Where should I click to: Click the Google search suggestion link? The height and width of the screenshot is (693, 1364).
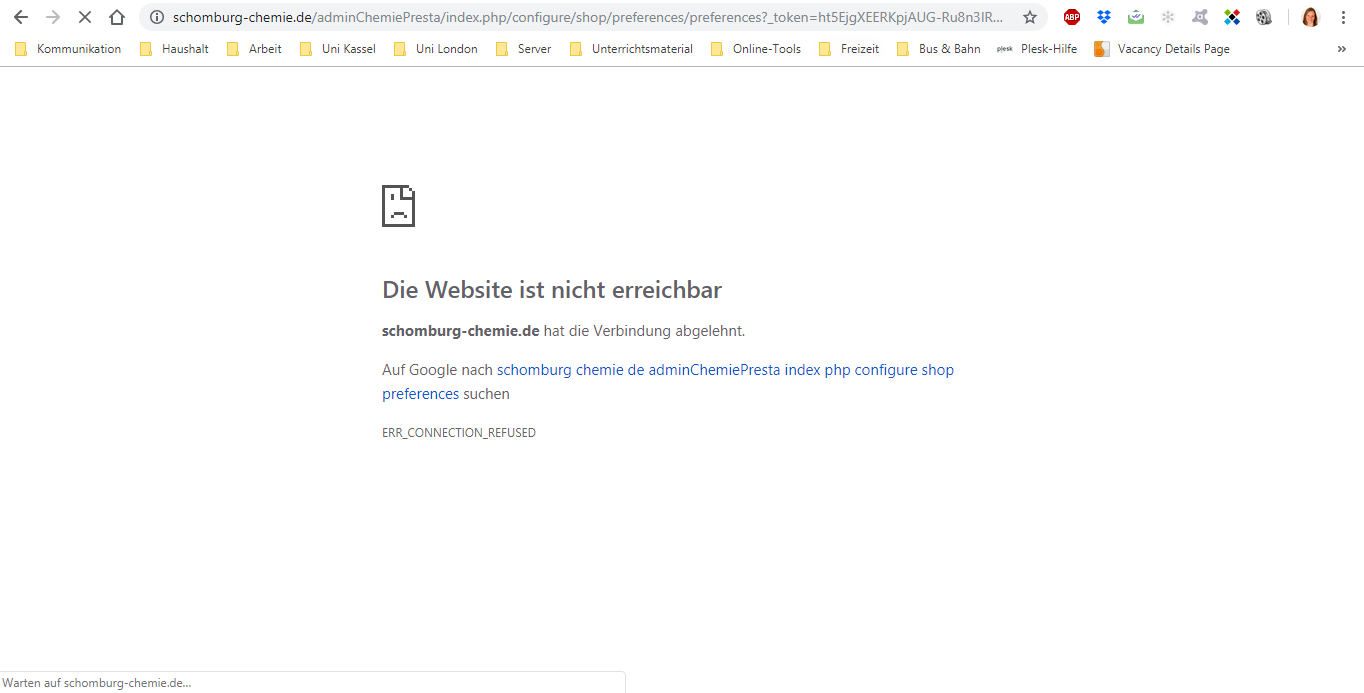[x=667, y=382]
